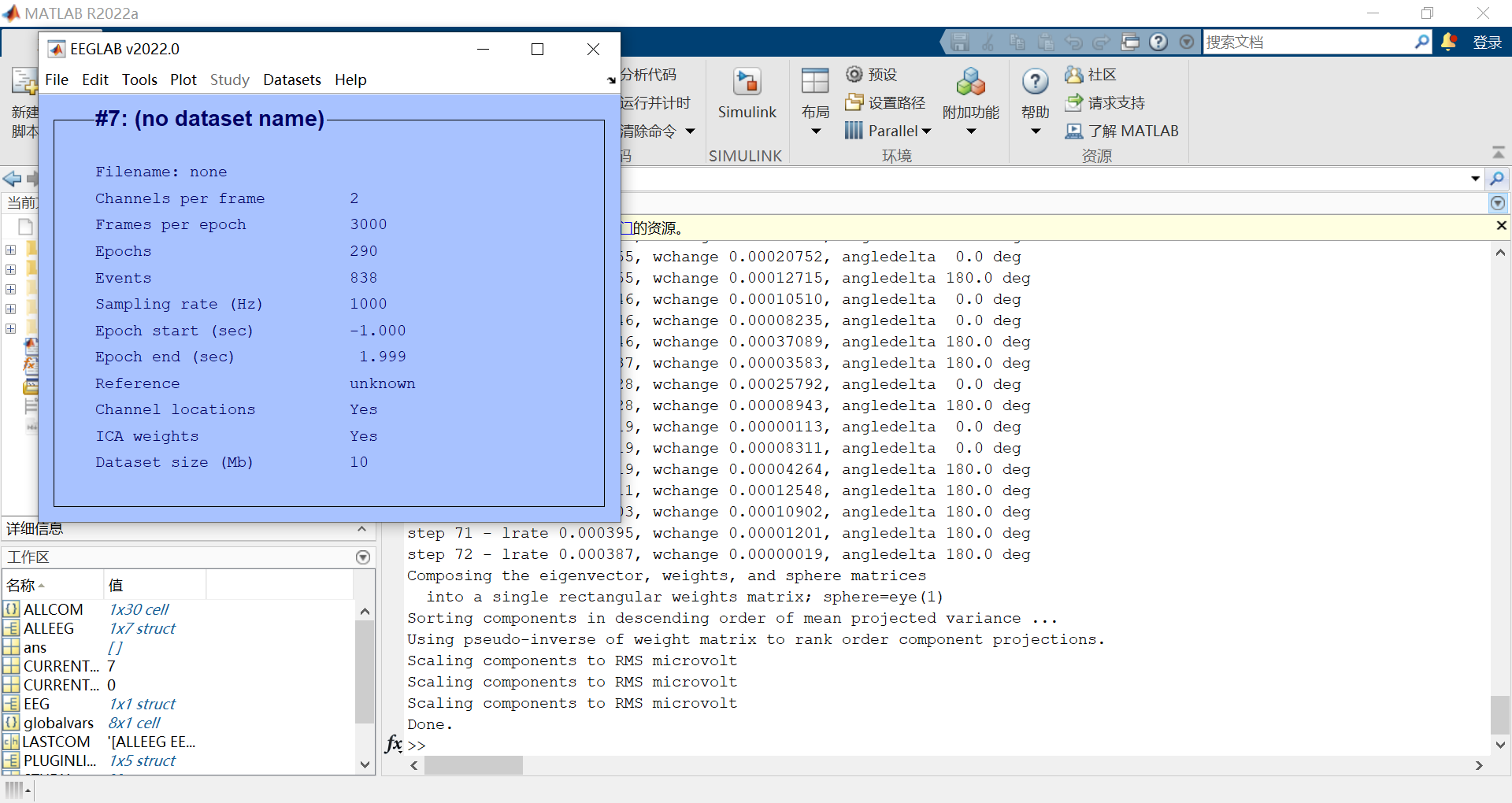Select the ALLEEG workspace variable
1512x803 pixels.
[48, 628]
